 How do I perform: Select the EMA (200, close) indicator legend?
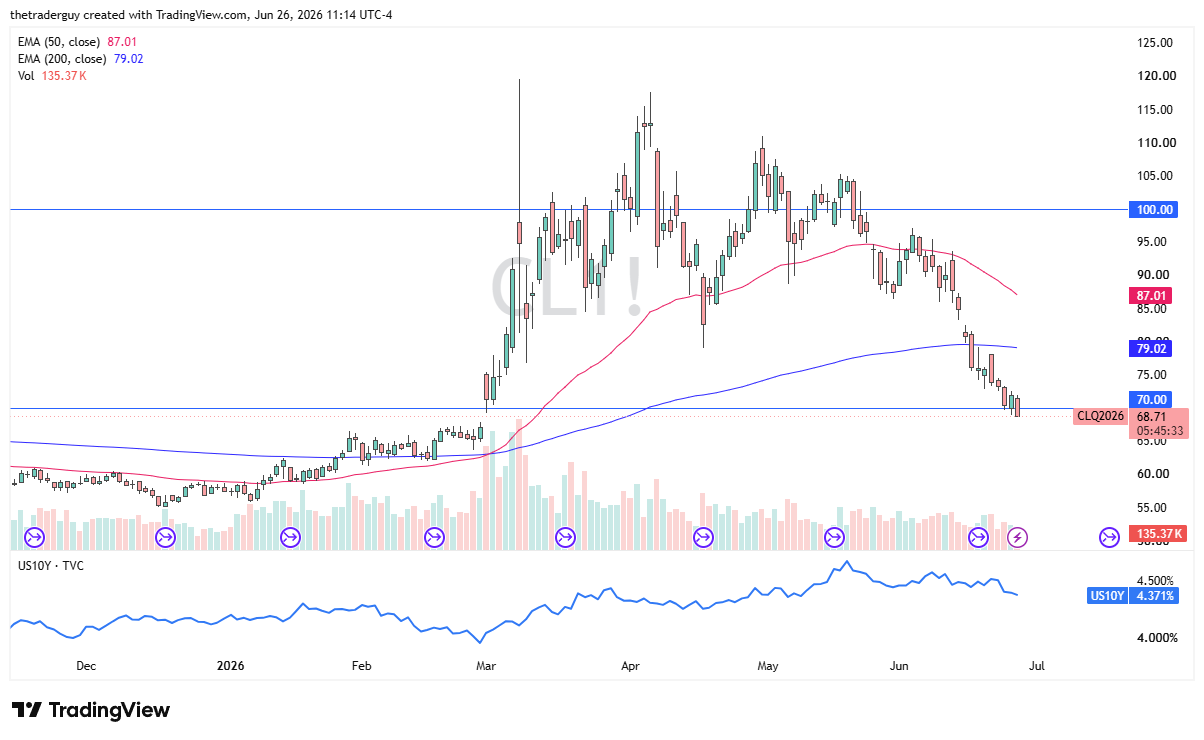(x=81, y=59)
